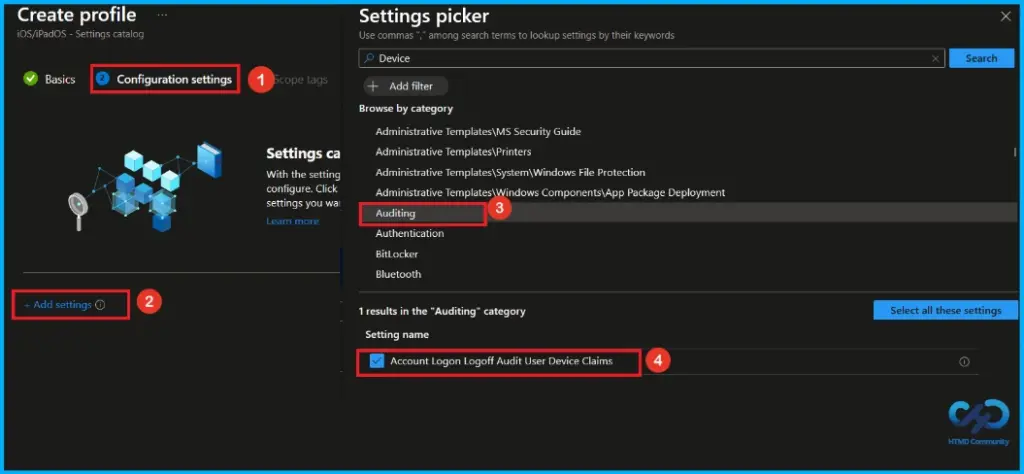Click the Search button
The width and height of the screenshot is (1024, 474).
pos(981,58)
